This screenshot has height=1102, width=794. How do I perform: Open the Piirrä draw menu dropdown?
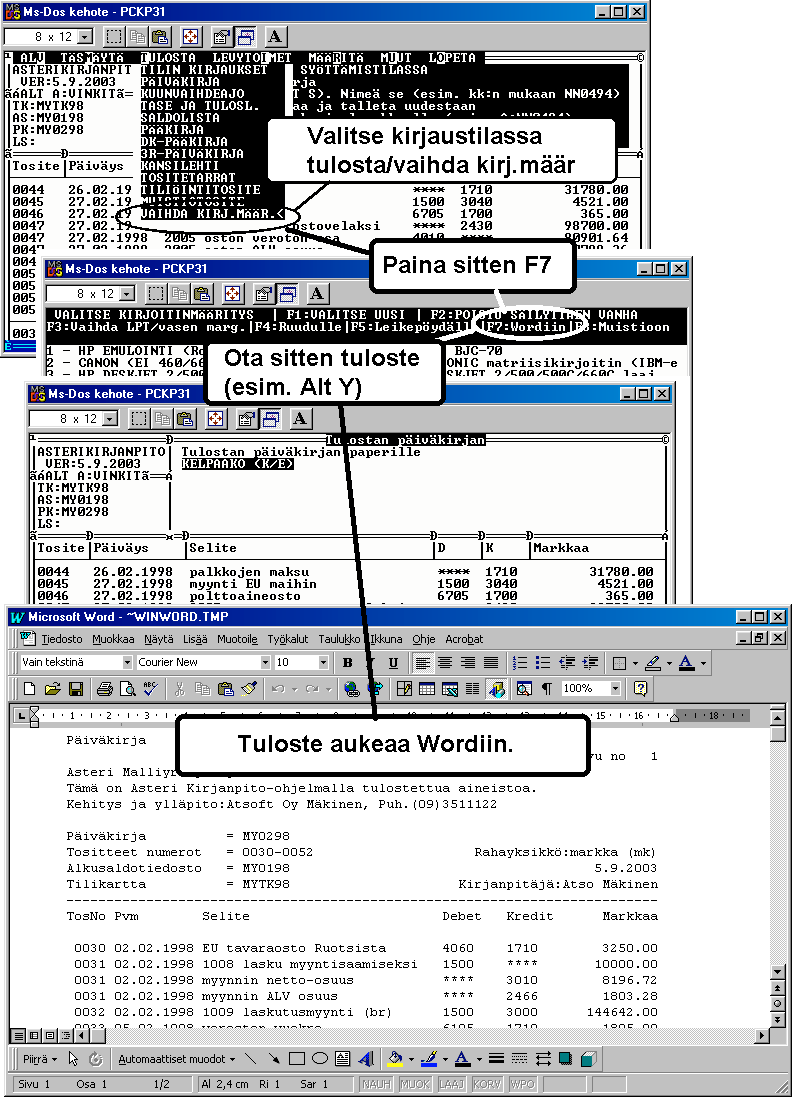39,1058
